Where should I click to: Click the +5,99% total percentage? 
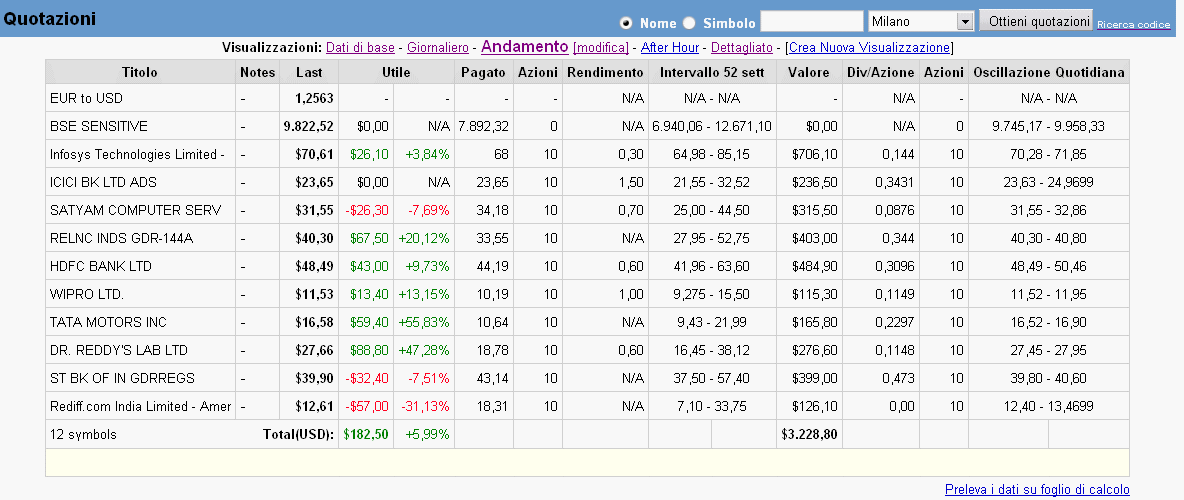pyautogui.click(x=427, y=434)
